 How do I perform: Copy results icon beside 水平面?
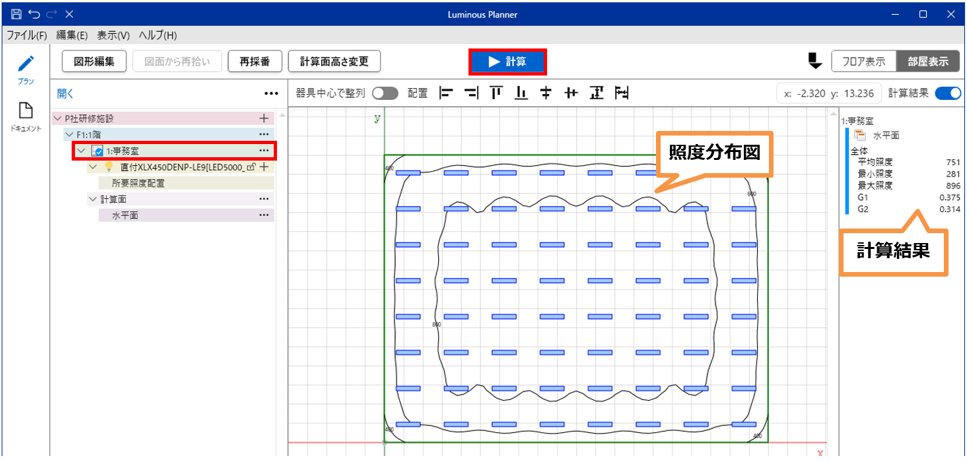pos(859,135)
